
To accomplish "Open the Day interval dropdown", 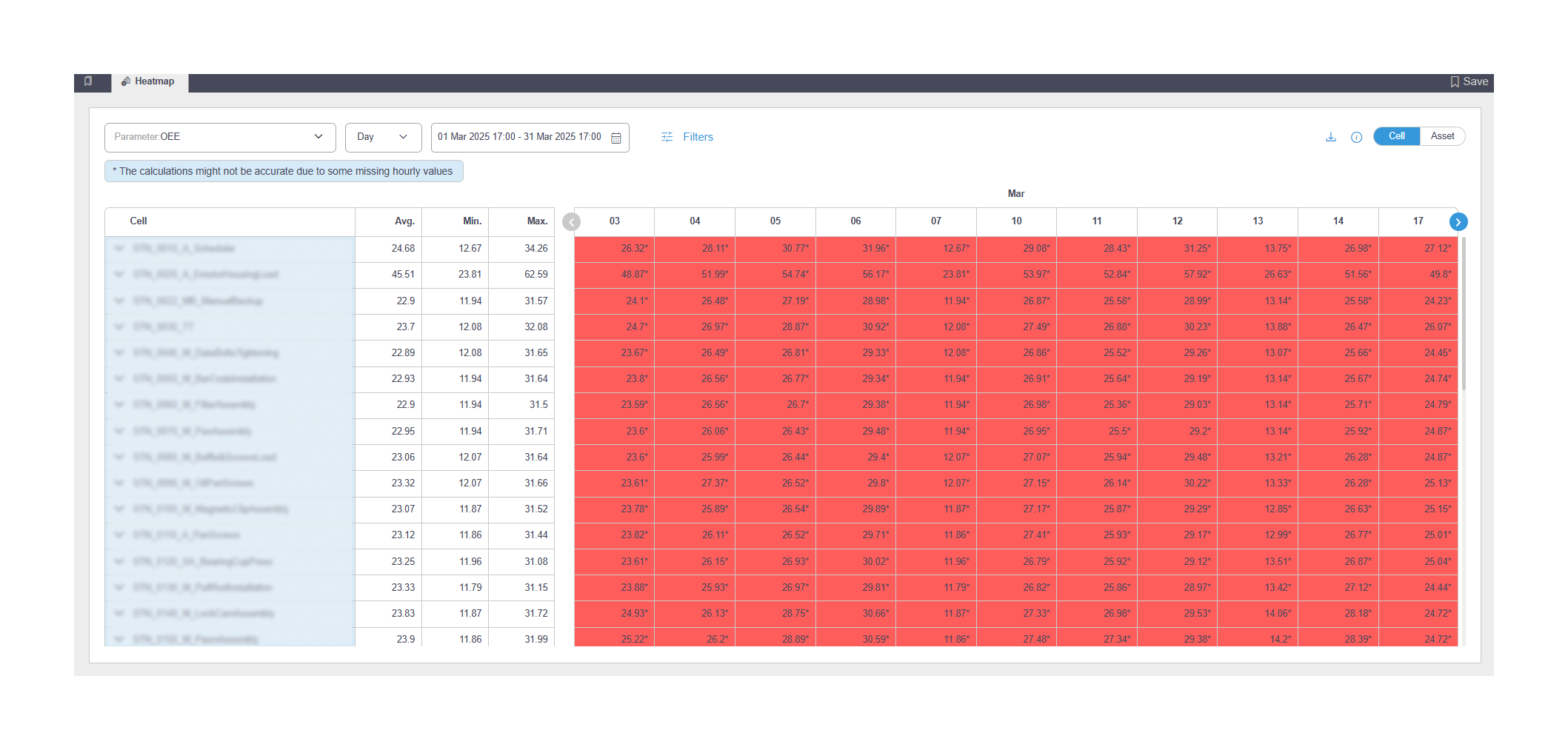I will (383, 137).
